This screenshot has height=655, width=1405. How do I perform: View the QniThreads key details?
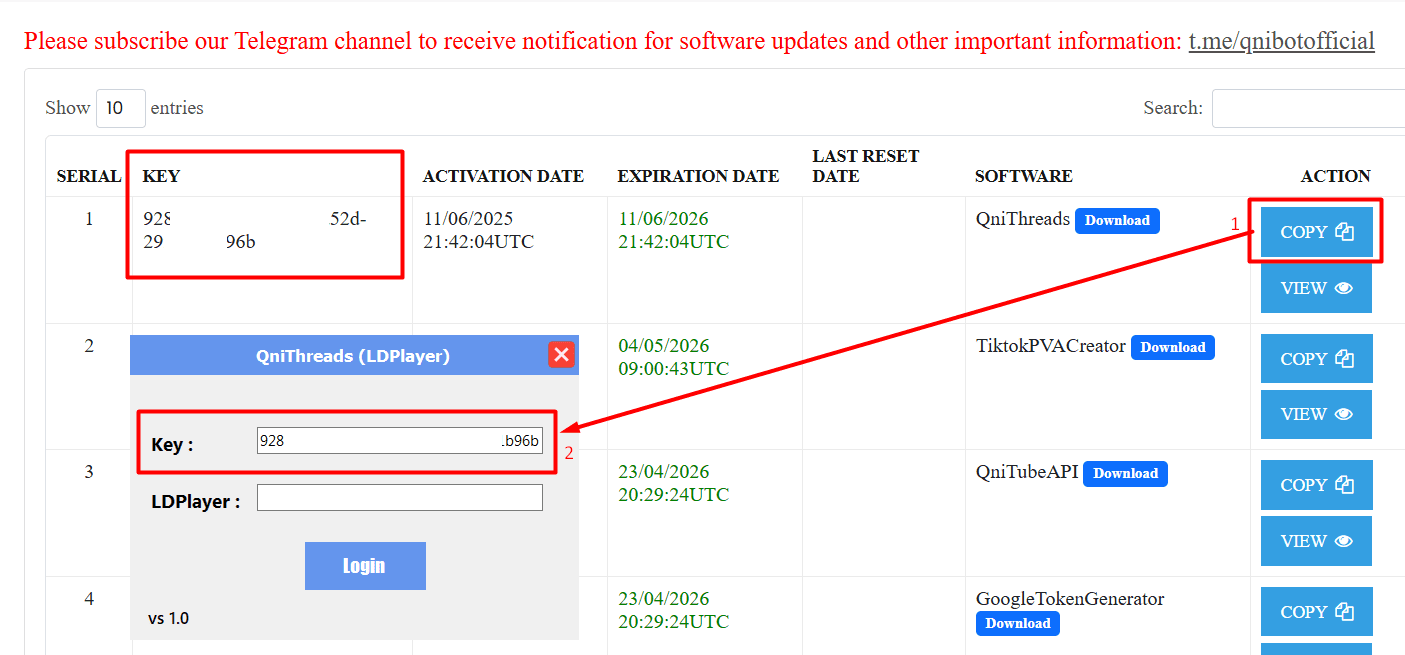click(x=1316, y=288)
